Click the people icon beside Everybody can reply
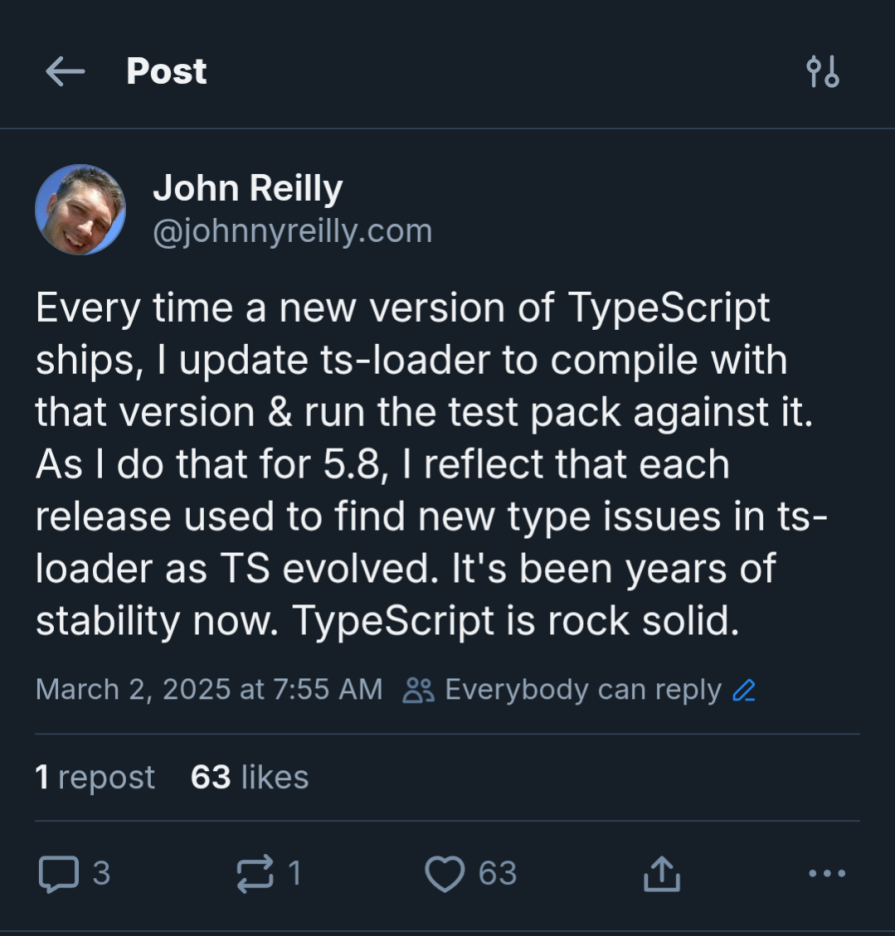This screenshot has width=895, height=936. [x=420, y=690]
